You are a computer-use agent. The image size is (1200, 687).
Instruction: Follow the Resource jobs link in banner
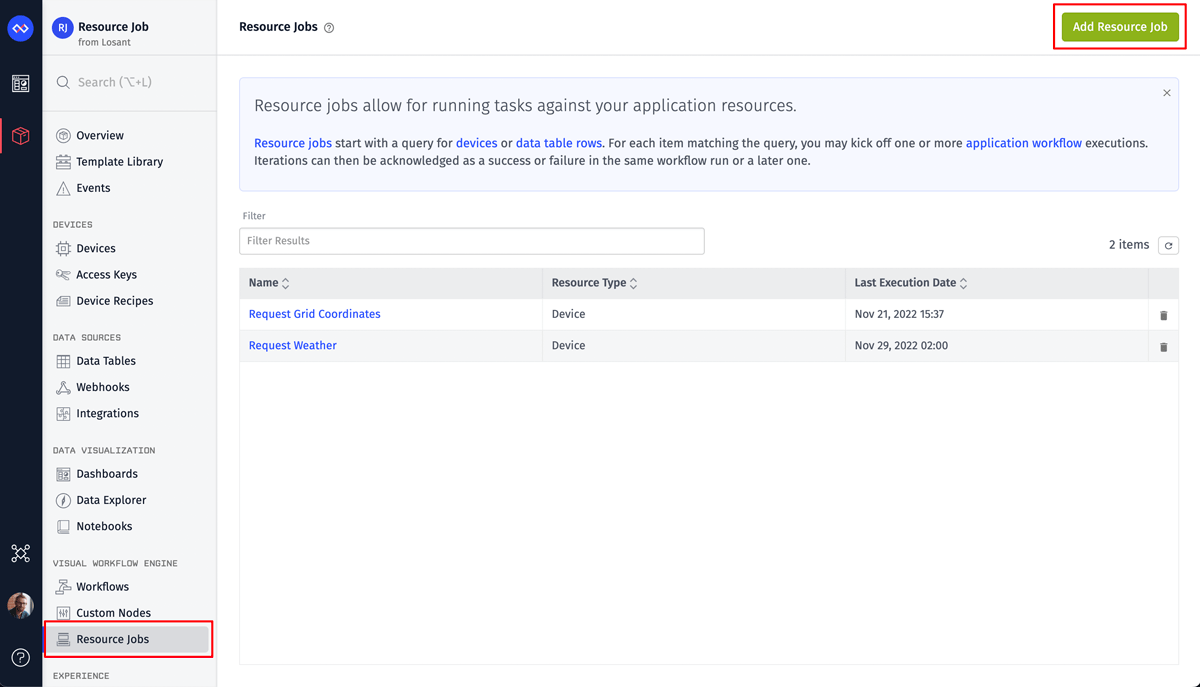(293, 143)
